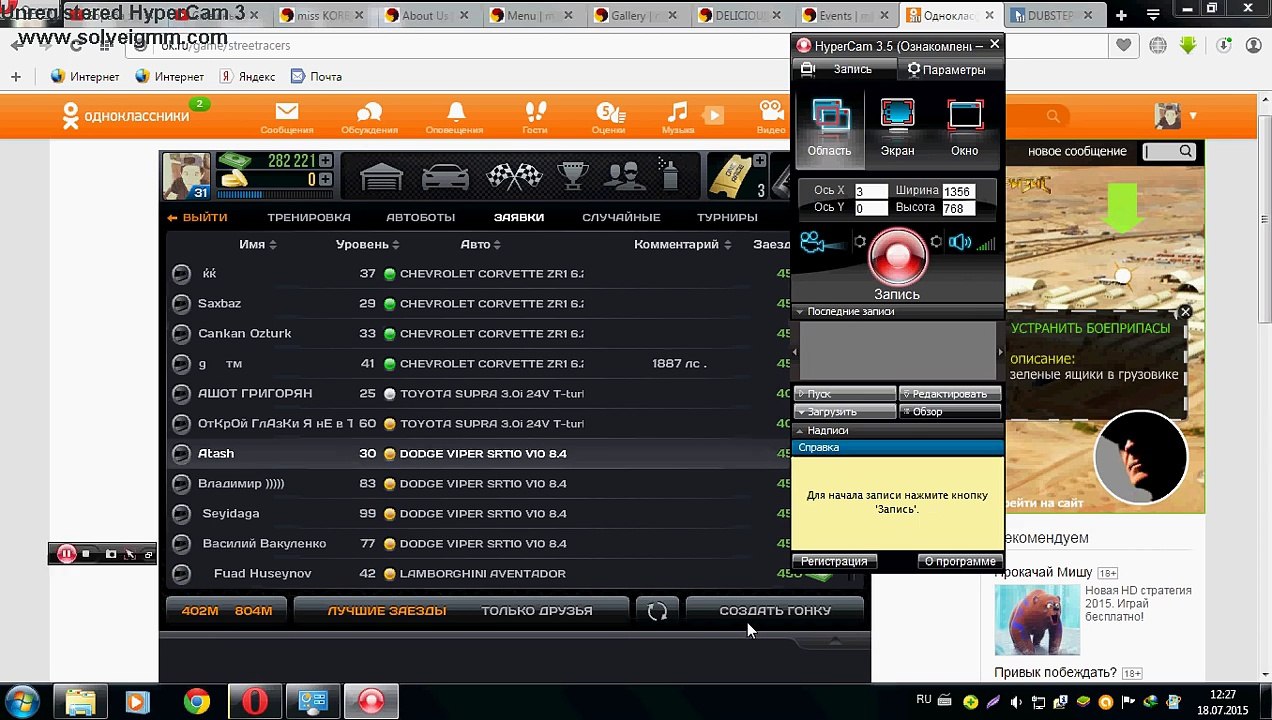Click the СОЗДАТЬ ГОНКУ button
1272x720 pixels.
pos(775,610)
